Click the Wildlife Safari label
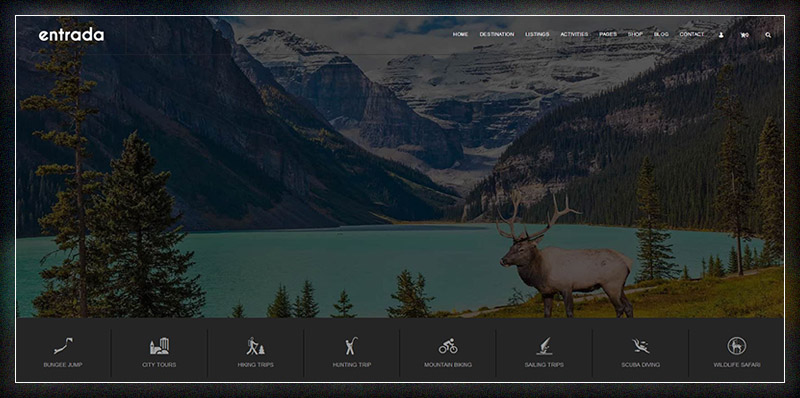Viewport: 800px width, 398px height. click(x=737, y=365)
